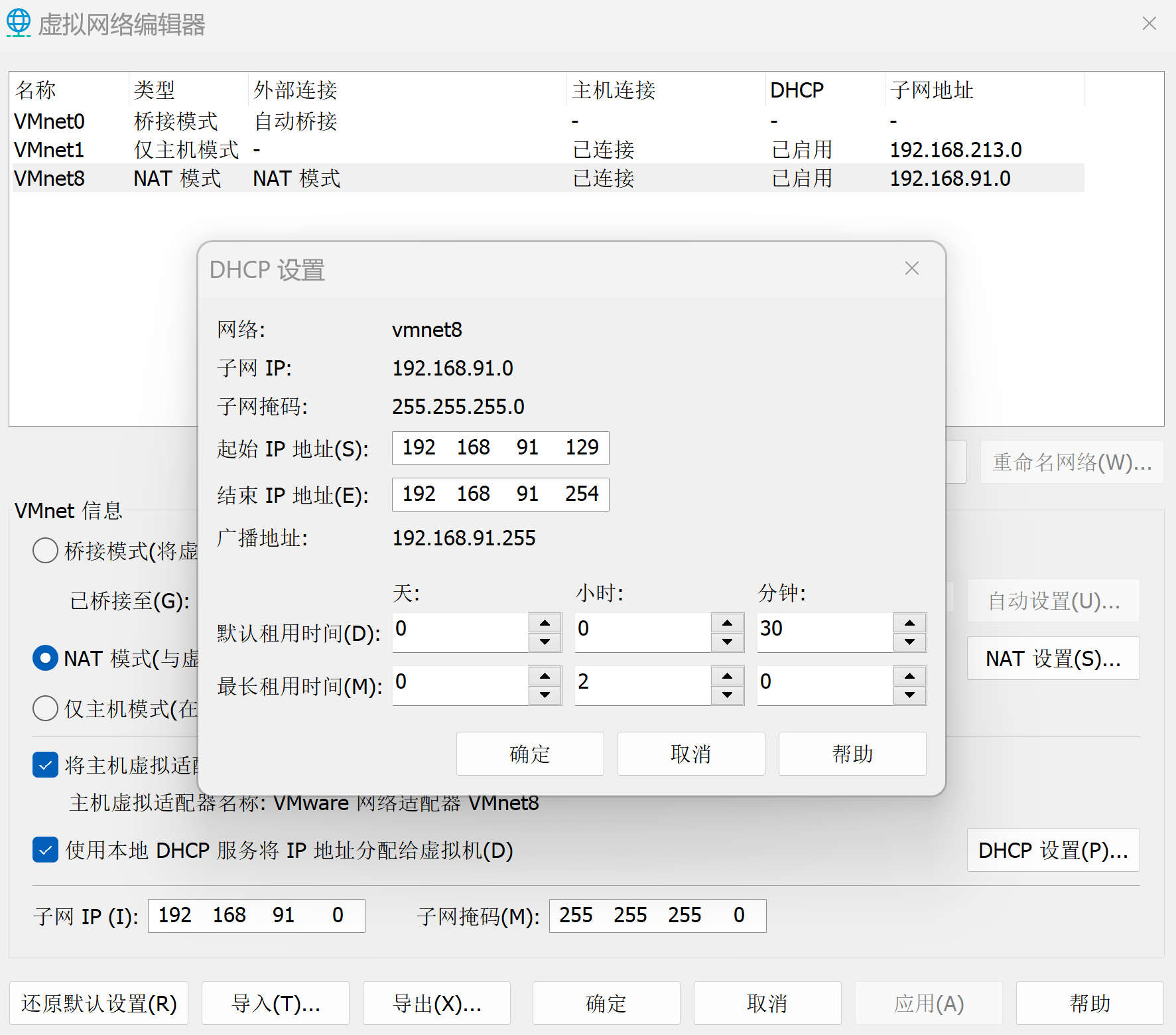Click 重命名网络(W)... button
Image resolution: width=1176 pixels, height=1035 pixels.
click(1072, 462)
